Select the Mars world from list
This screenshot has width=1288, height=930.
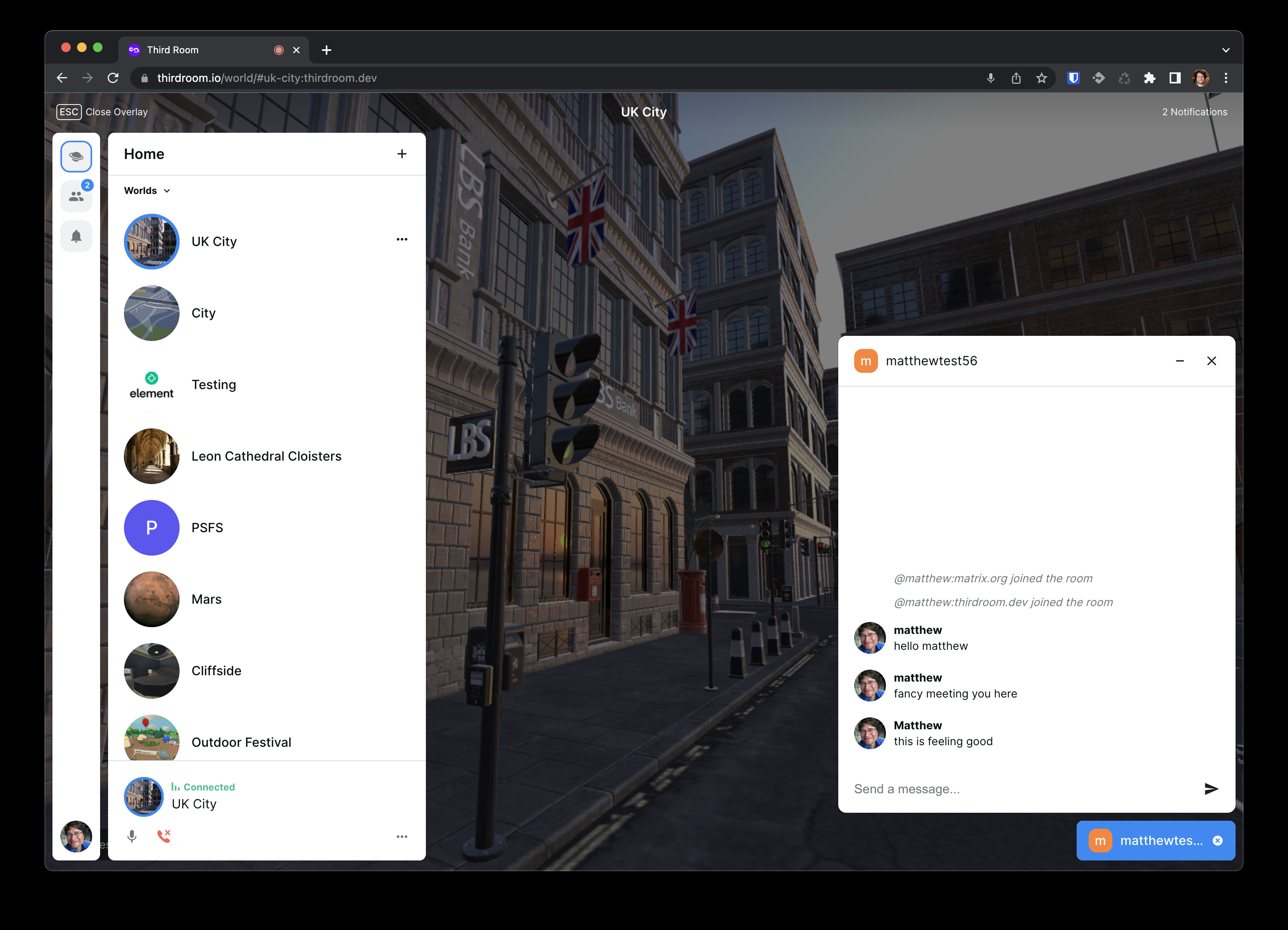pos(206,599)
